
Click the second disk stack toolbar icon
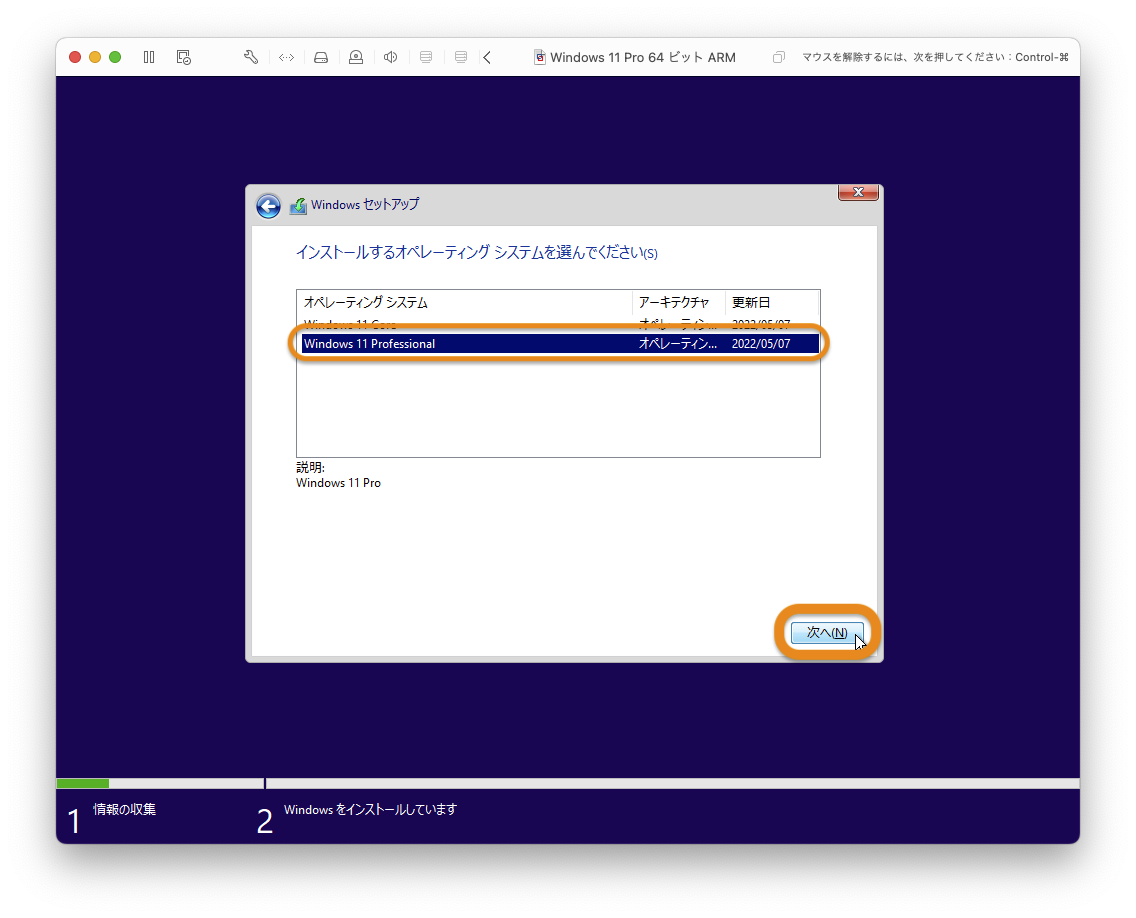[x=460, y=57]
